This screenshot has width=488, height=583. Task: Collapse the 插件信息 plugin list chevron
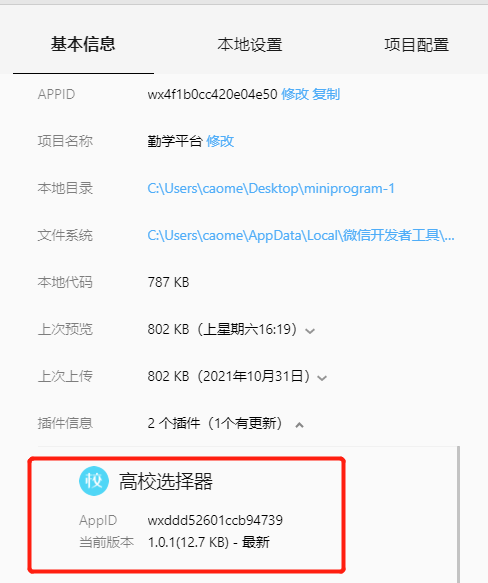tap(299, 425)
